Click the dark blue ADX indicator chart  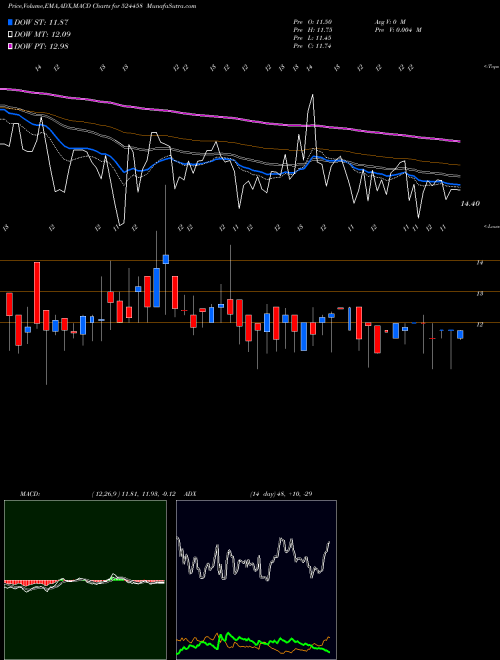coord(256,580)
